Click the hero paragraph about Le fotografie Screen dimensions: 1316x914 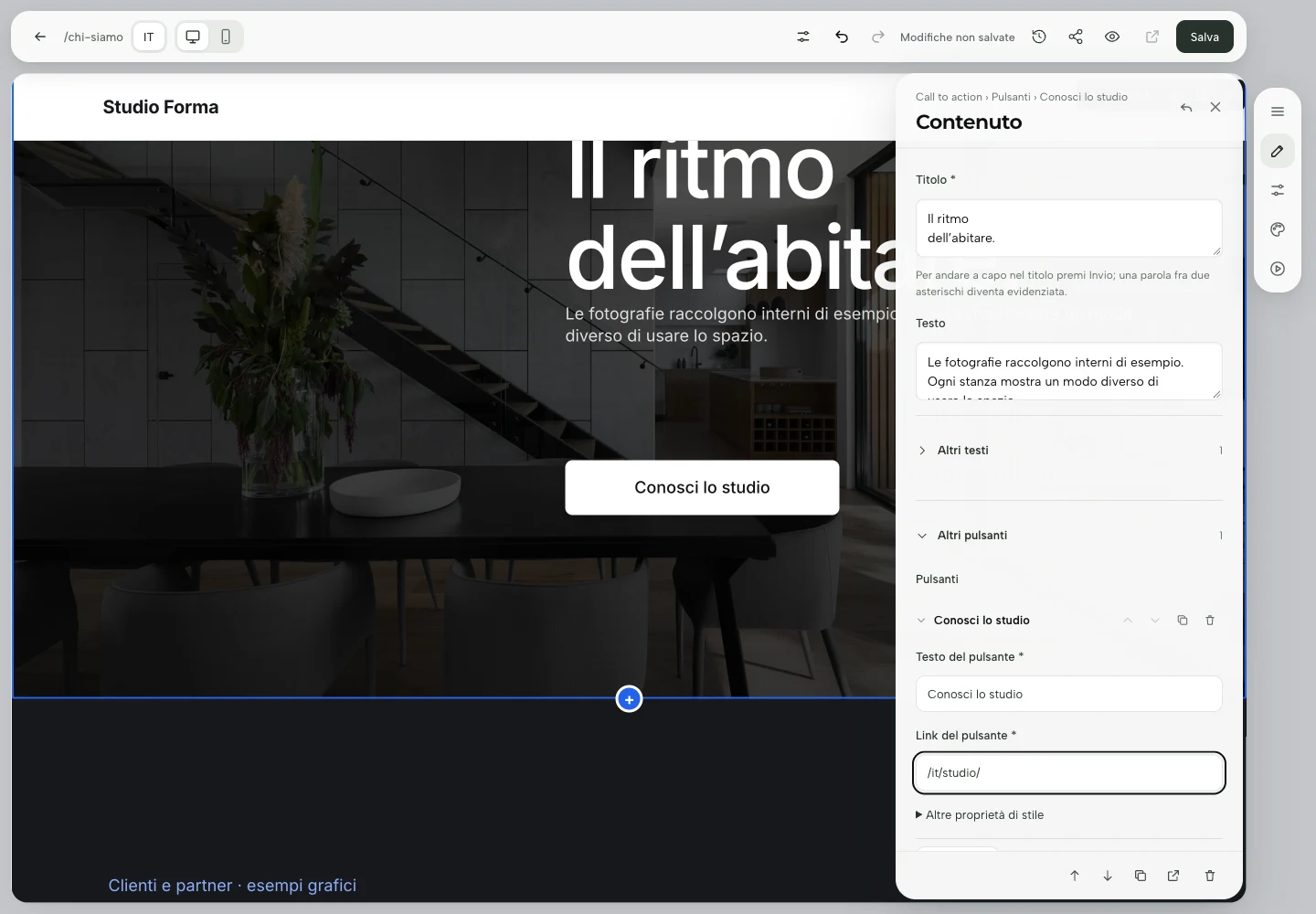(731, 324)
